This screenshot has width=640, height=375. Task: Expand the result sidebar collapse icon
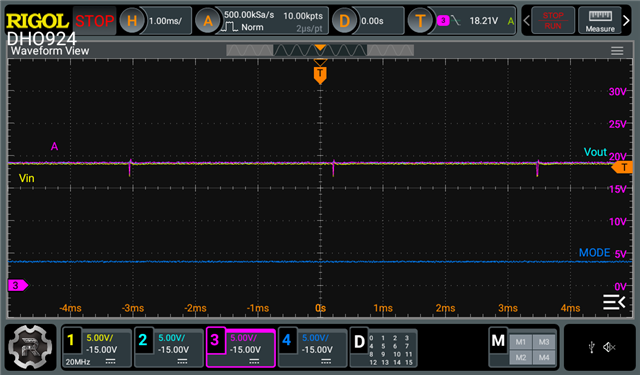point(614,302)
